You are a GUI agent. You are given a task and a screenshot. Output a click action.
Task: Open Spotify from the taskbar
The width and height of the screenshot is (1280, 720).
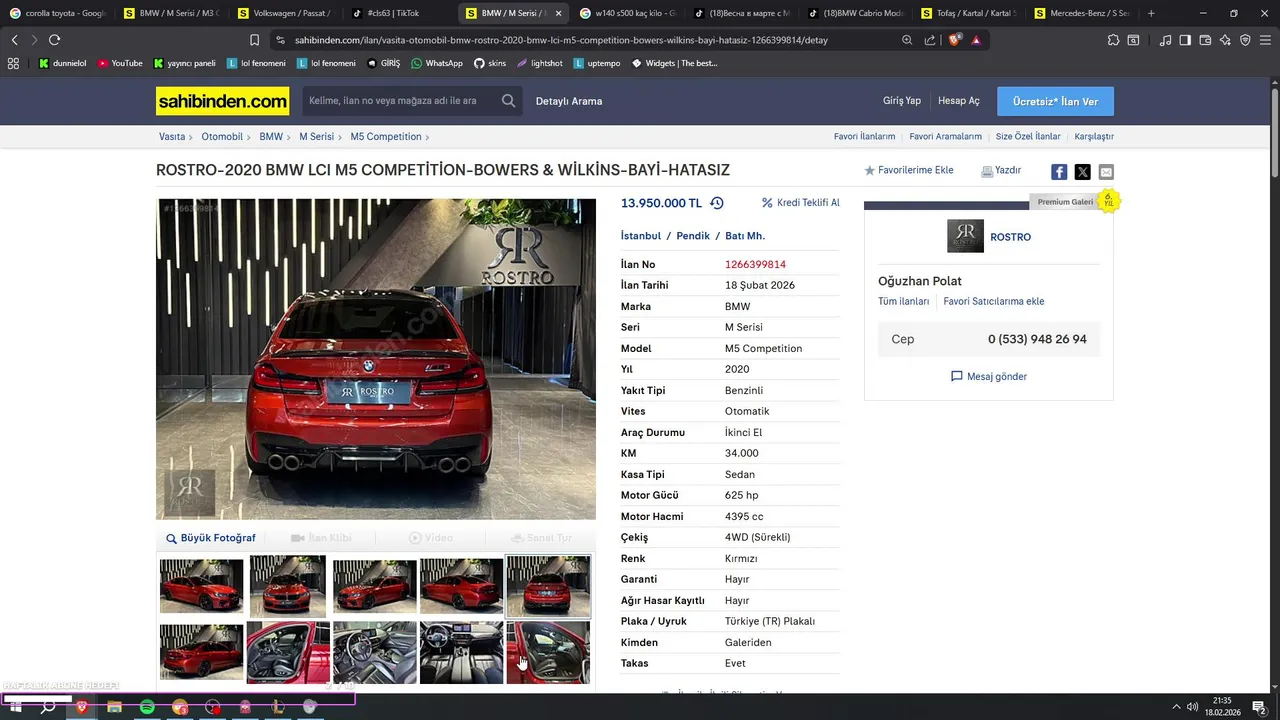[147, 707]
